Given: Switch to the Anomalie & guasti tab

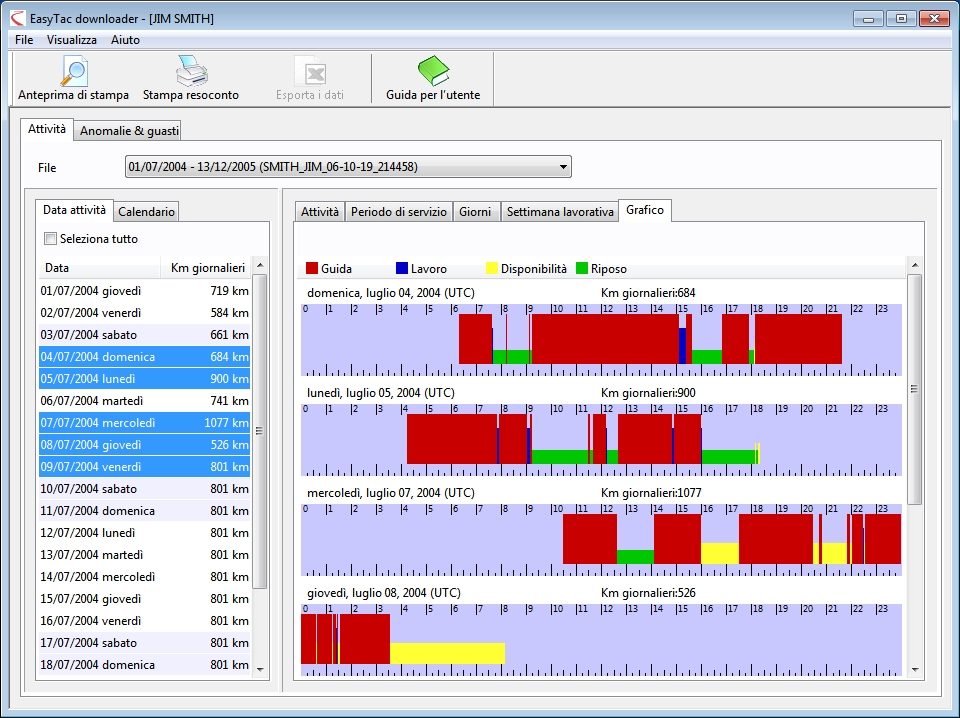Looking at the screenshot, I should (x=129, y=131).
